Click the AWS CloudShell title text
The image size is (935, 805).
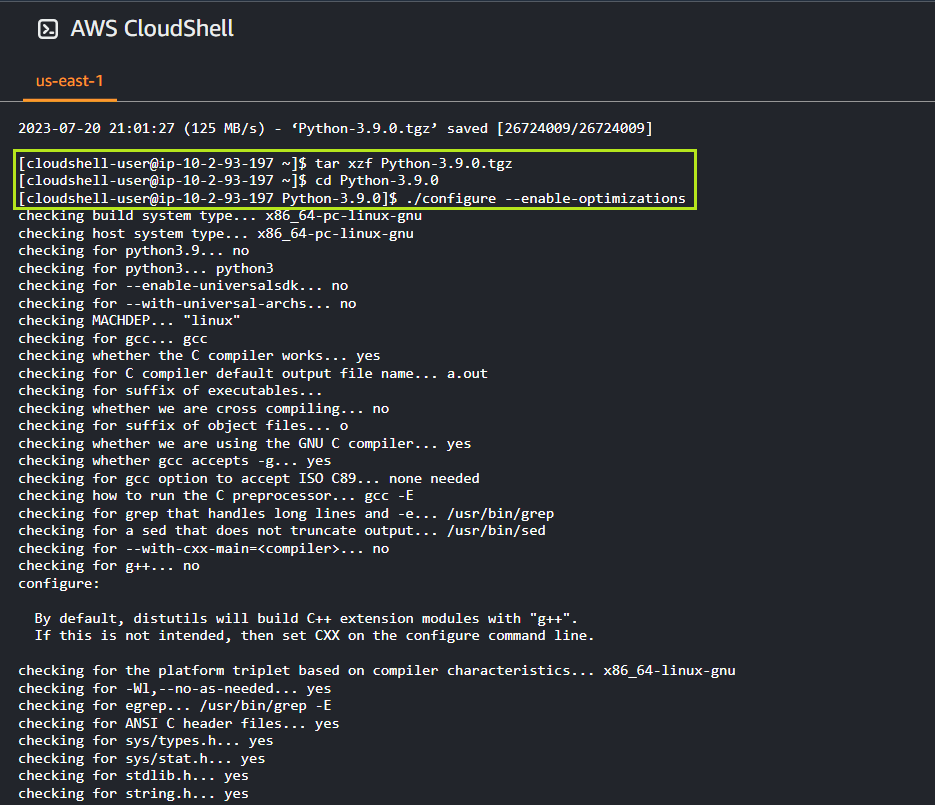[152, 29]
